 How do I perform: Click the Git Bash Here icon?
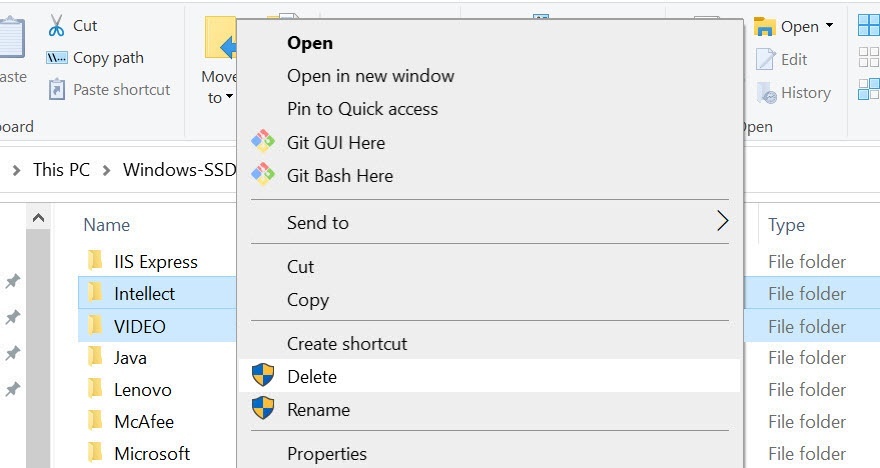click(263, 175)
